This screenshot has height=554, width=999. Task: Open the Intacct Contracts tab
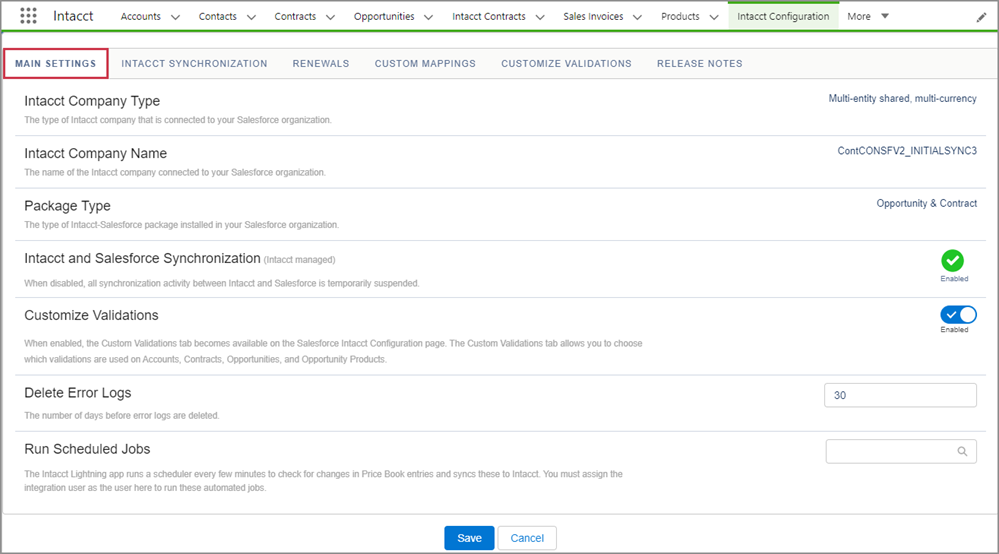(x=489, y=17)
